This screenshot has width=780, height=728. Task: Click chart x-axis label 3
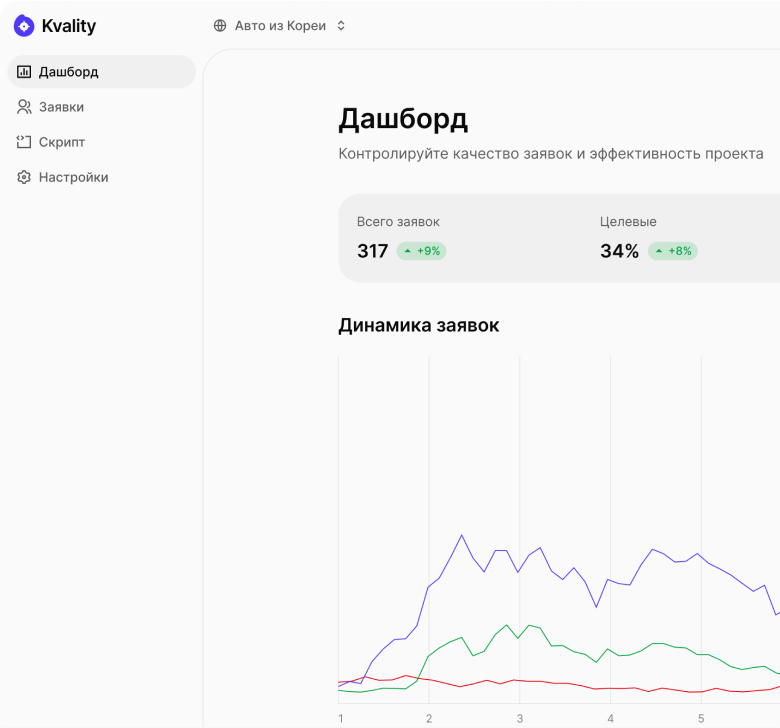(x=520, y=719)
